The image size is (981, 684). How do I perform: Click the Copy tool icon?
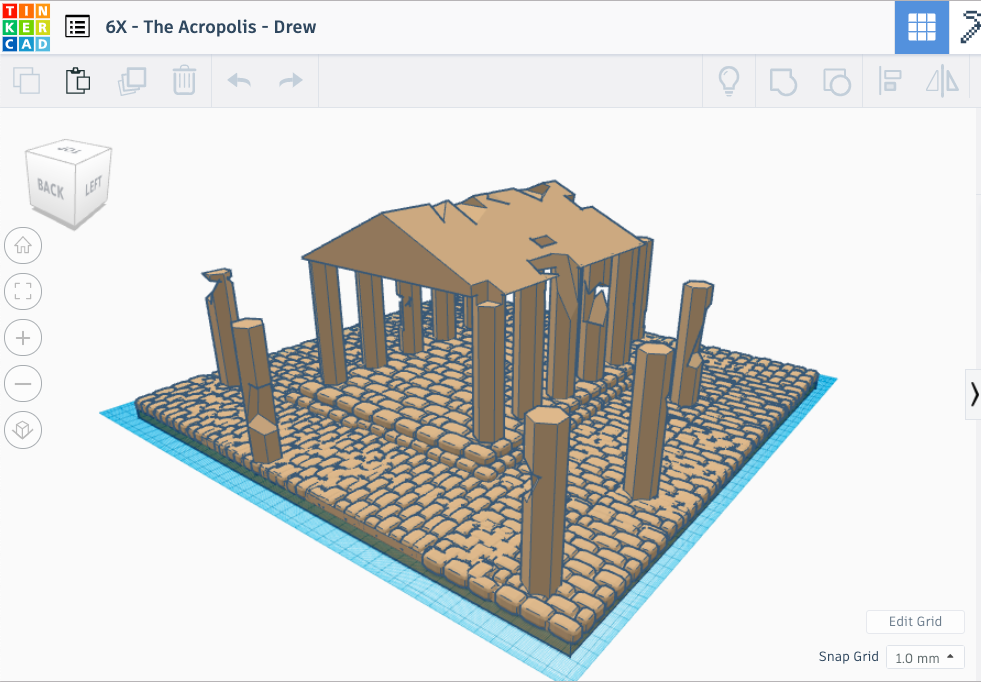coord(26,81)
